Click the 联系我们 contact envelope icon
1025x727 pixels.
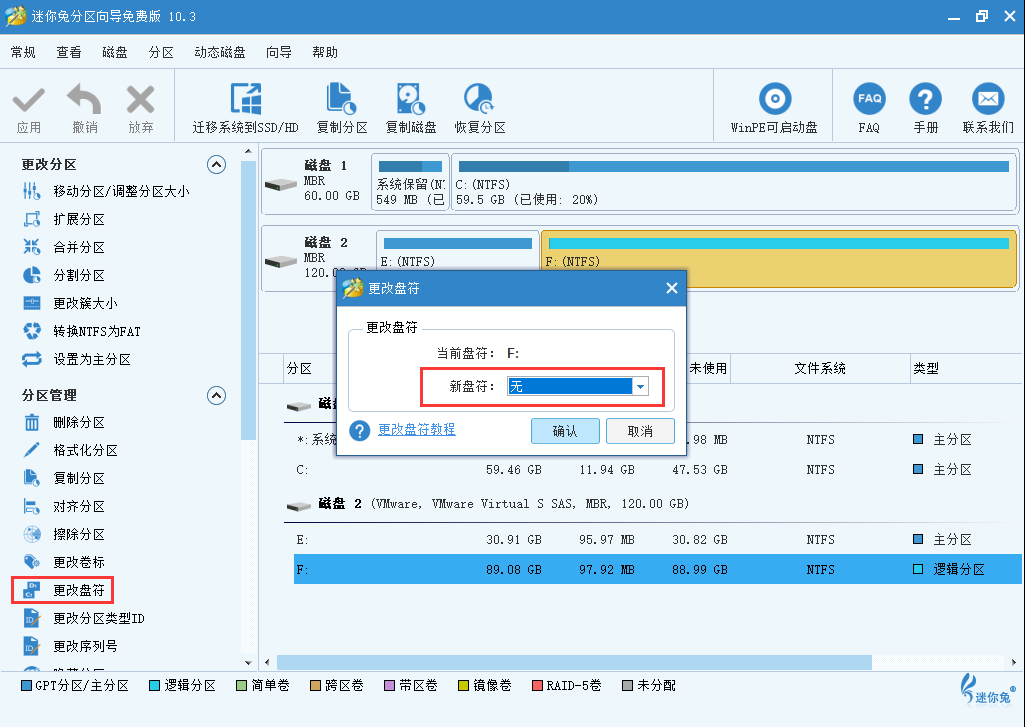pyautogui.click(x=988, y=99)
